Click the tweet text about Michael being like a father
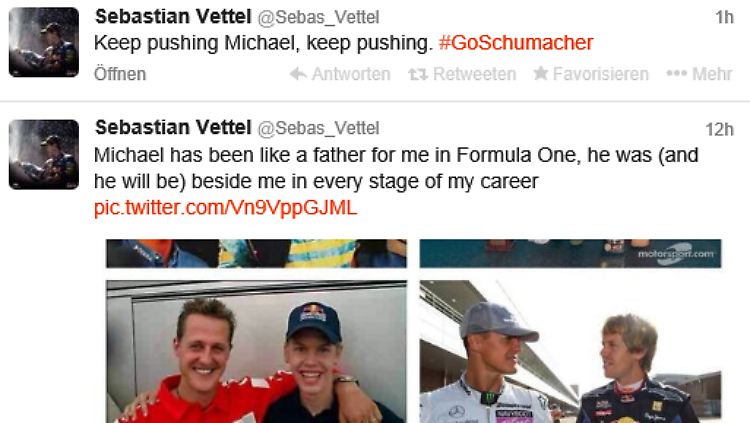 coord(396,169)
